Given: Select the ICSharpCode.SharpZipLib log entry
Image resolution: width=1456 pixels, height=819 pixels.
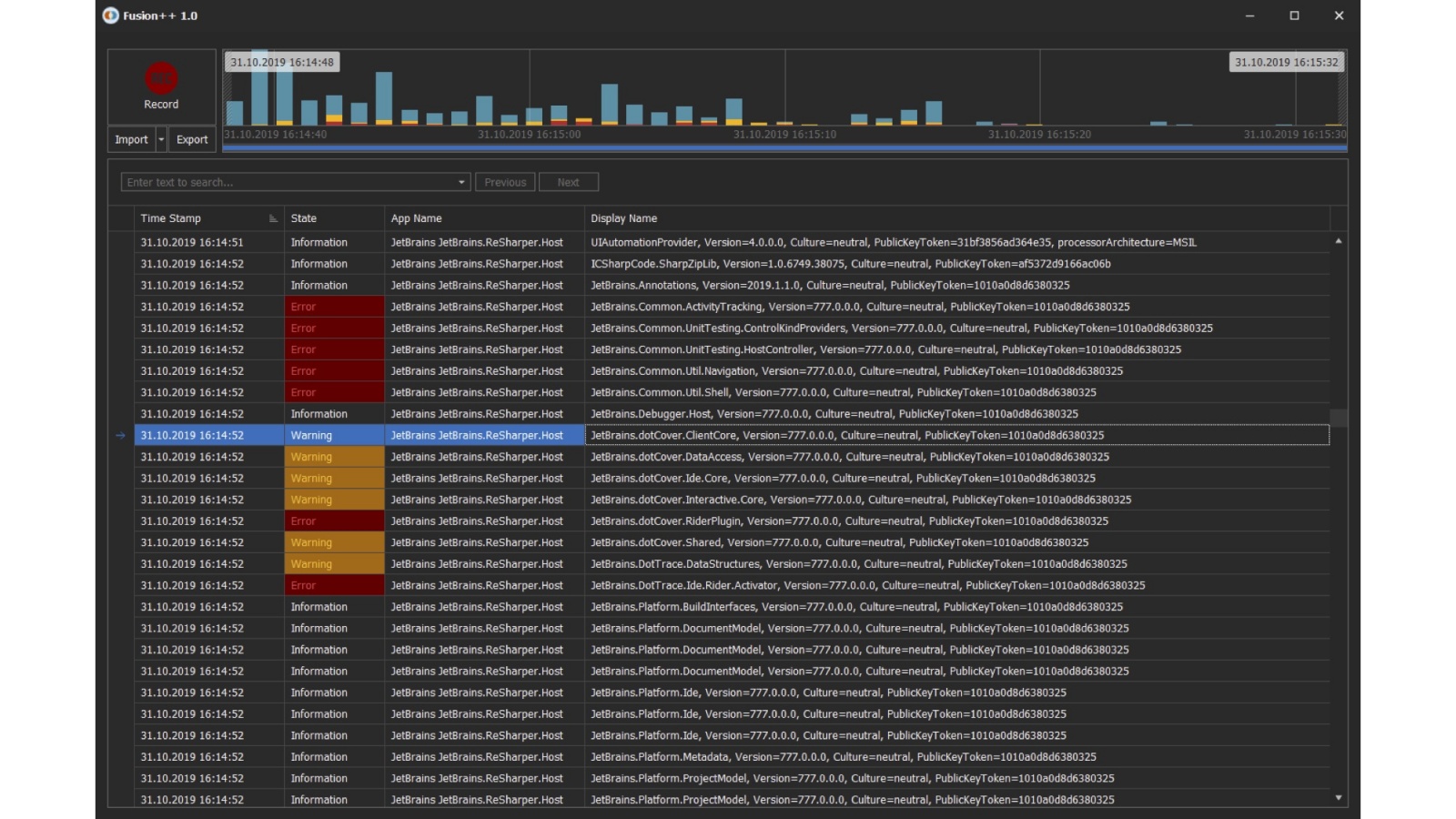Looking at the screenshot, I should (x=732, y=264).
